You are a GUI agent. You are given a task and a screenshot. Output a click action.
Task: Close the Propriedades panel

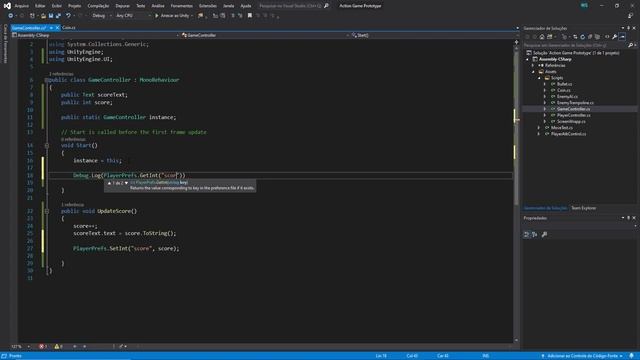click(634, 218)
